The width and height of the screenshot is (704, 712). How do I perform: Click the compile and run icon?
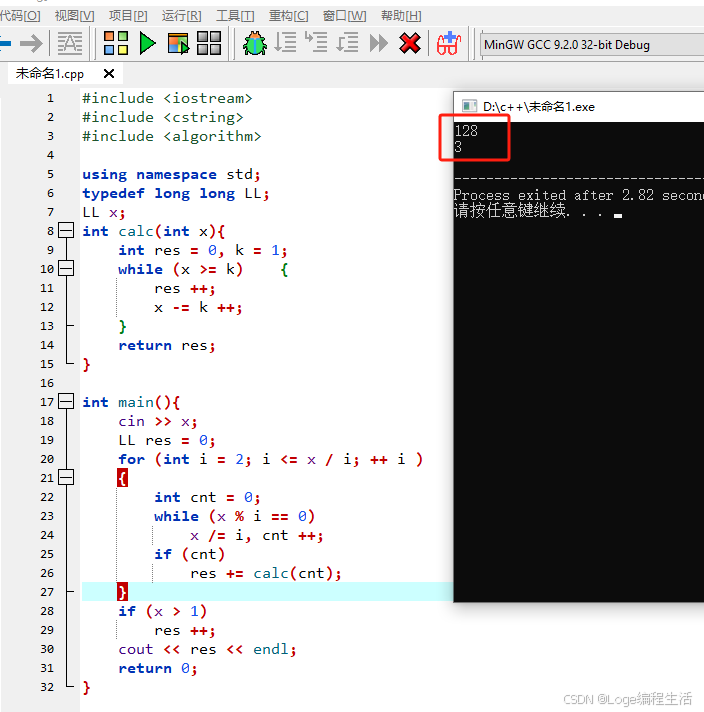[x=178, y=44]
